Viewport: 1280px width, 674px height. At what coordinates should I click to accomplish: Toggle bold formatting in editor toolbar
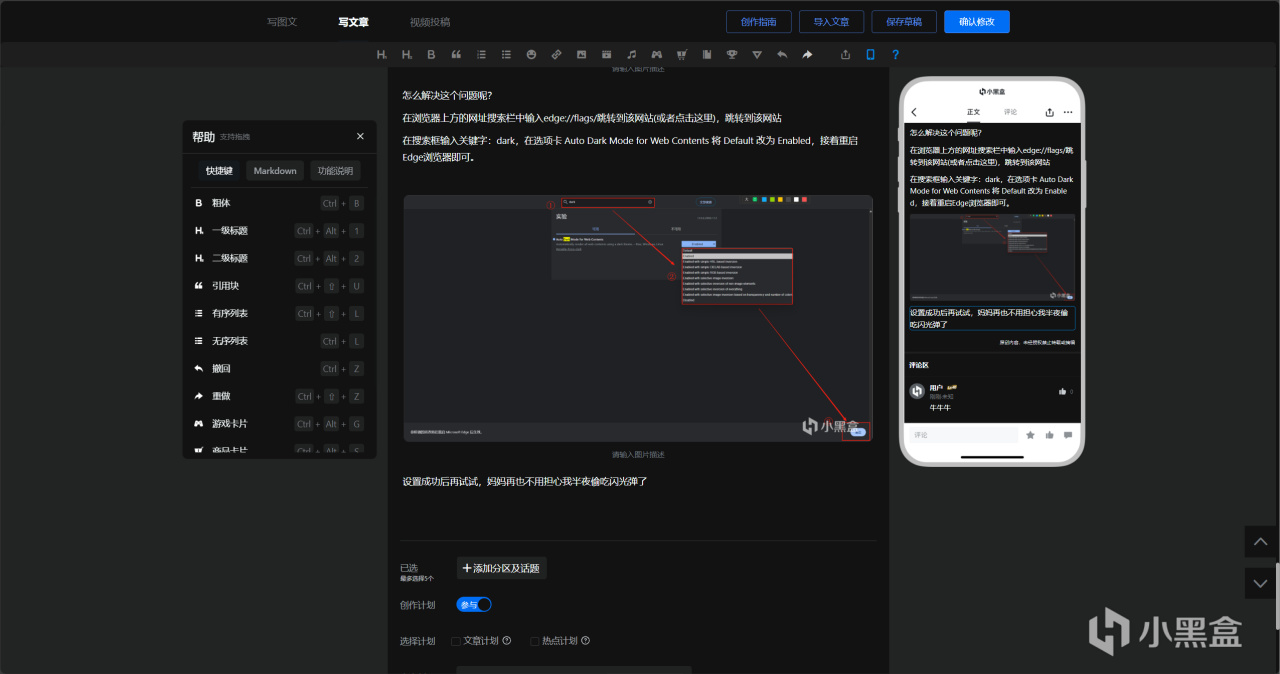(x=432, y=54)
